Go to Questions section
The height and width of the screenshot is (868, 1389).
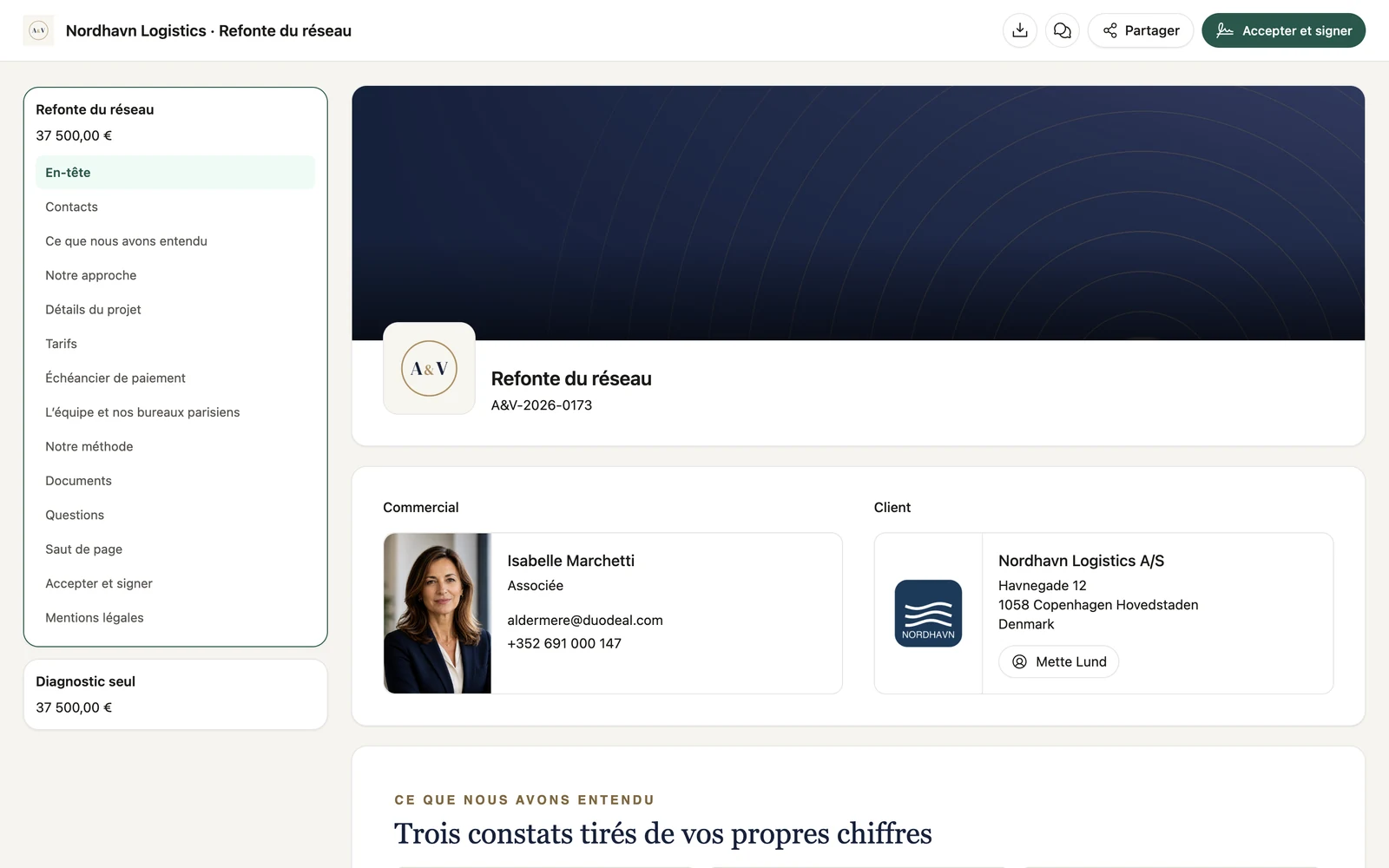(175, 516)
